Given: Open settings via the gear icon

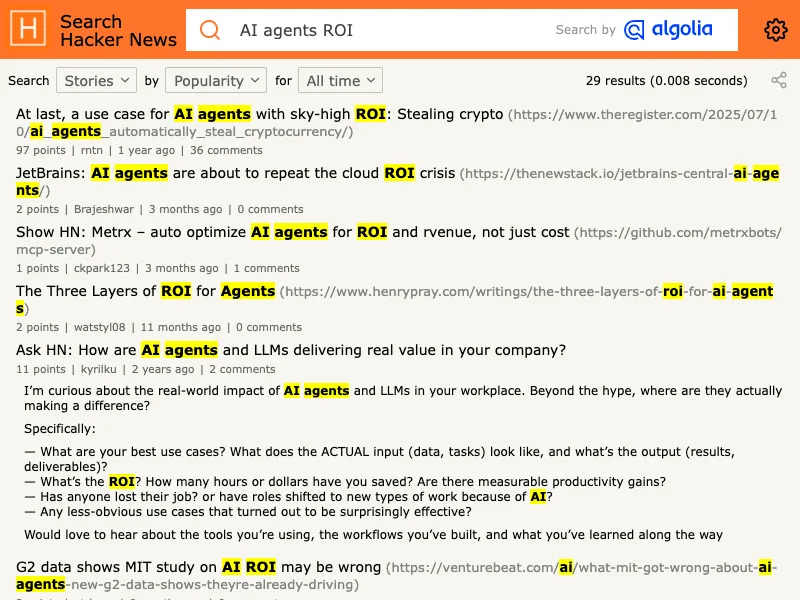Looking at the screenshot, I should 776,30.
